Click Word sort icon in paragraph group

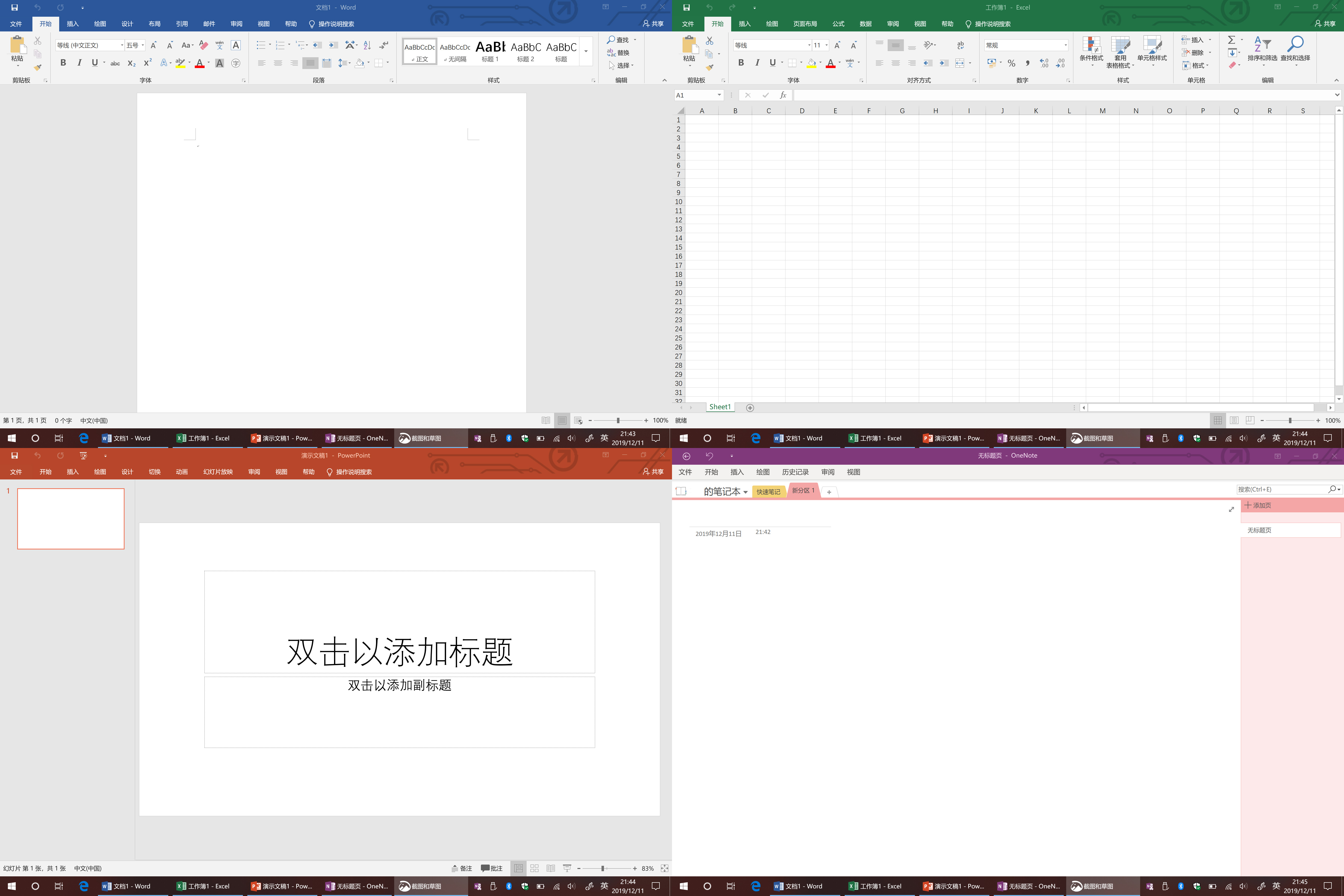point(367,45)
